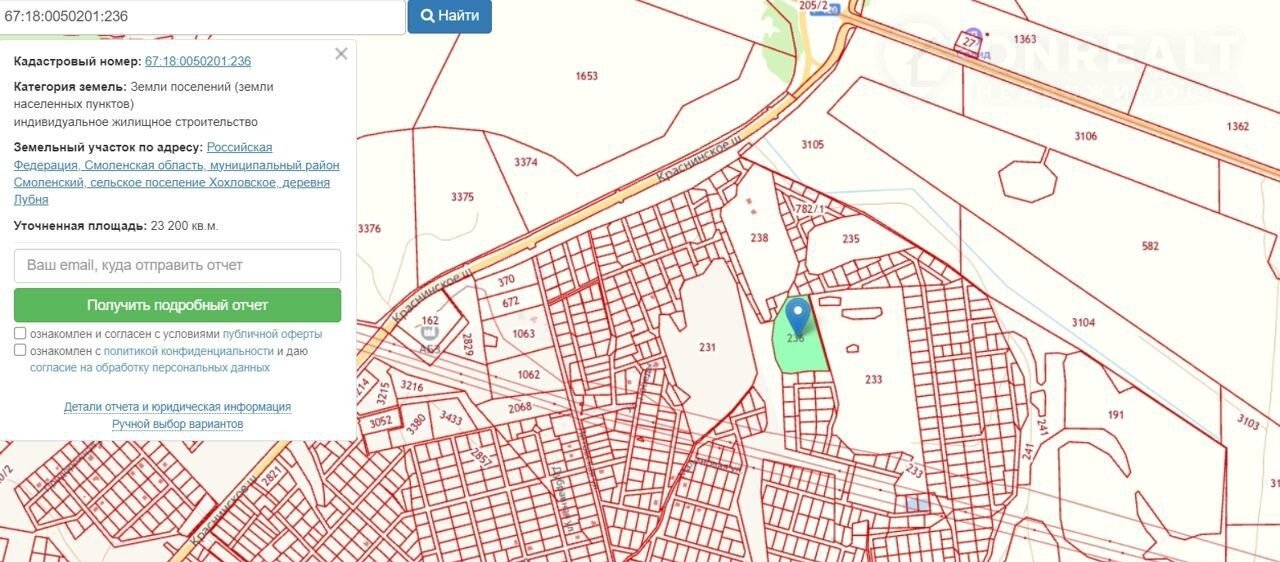Screen dimensions: 1280x562
Task: Check the публичной оферты agreement checkbox
Action: tap(20, 333)
